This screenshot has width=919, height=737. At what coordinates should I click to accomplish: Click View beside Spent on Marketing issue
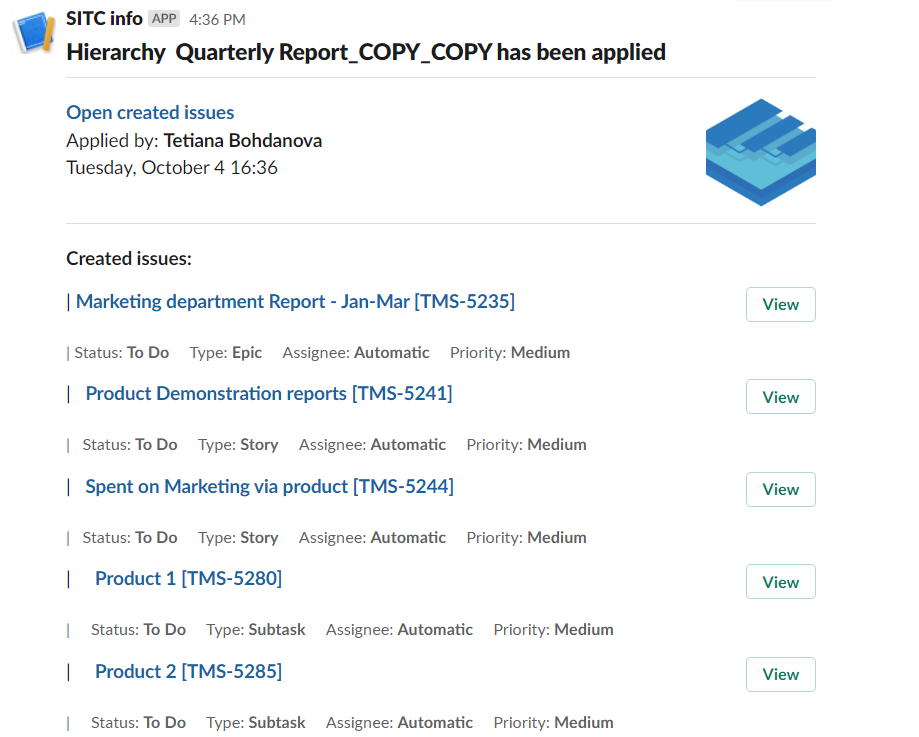[780, 490]
